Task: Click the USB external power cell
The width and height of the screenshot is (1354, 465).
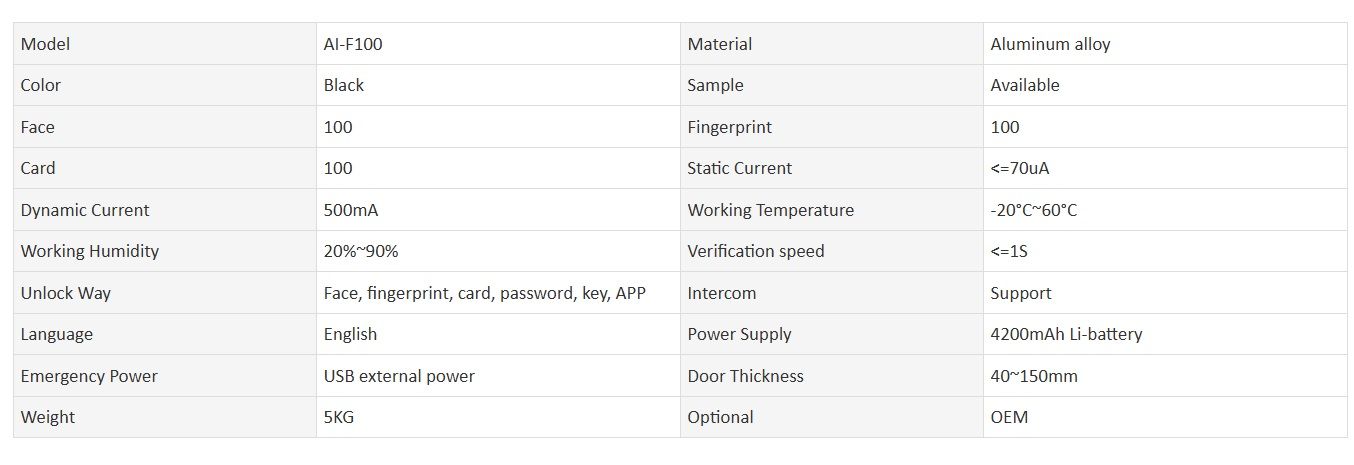Action: pyautogui.click(x=498, y=376)
